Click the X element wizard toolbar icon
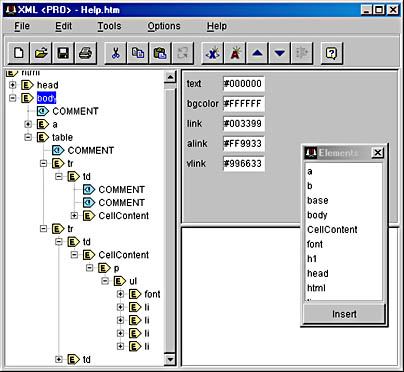Image resolution: width=404 pixels, height=372 pixels. [x=213, y=53]
